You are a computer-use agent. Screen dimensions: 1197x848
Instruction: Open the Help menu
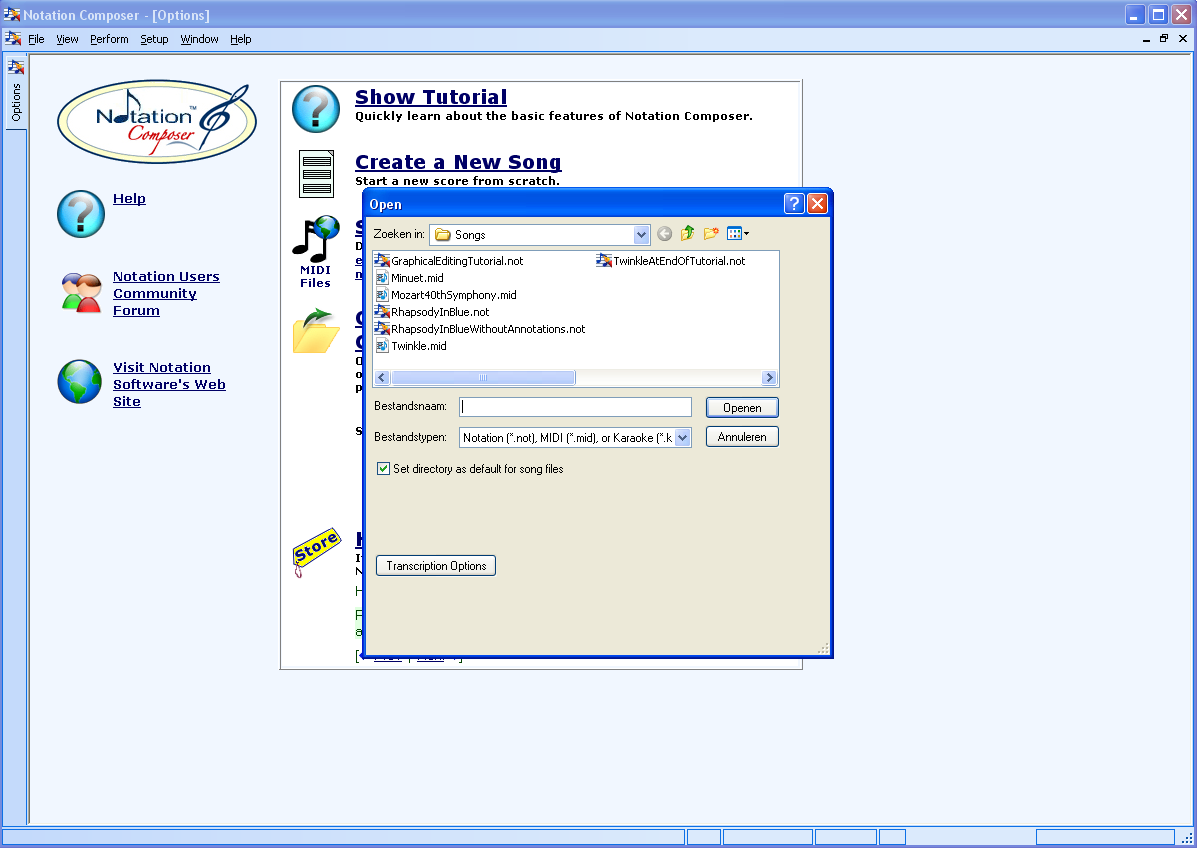[240, 39]
